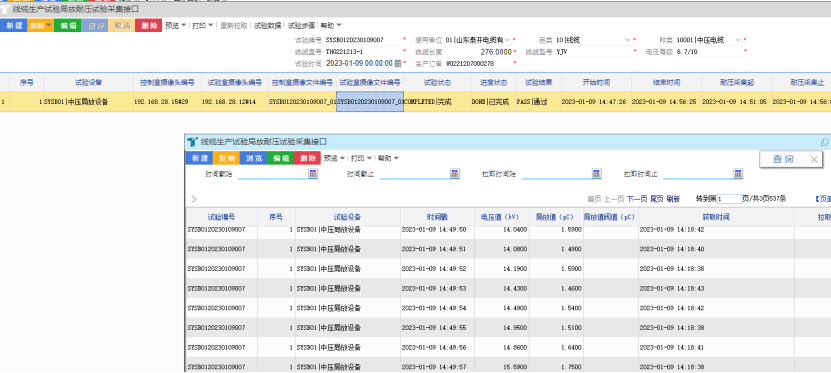The width and height of the screenshot is (831, 373).
Task: Click the page number input box
Action: click(730, 199)
